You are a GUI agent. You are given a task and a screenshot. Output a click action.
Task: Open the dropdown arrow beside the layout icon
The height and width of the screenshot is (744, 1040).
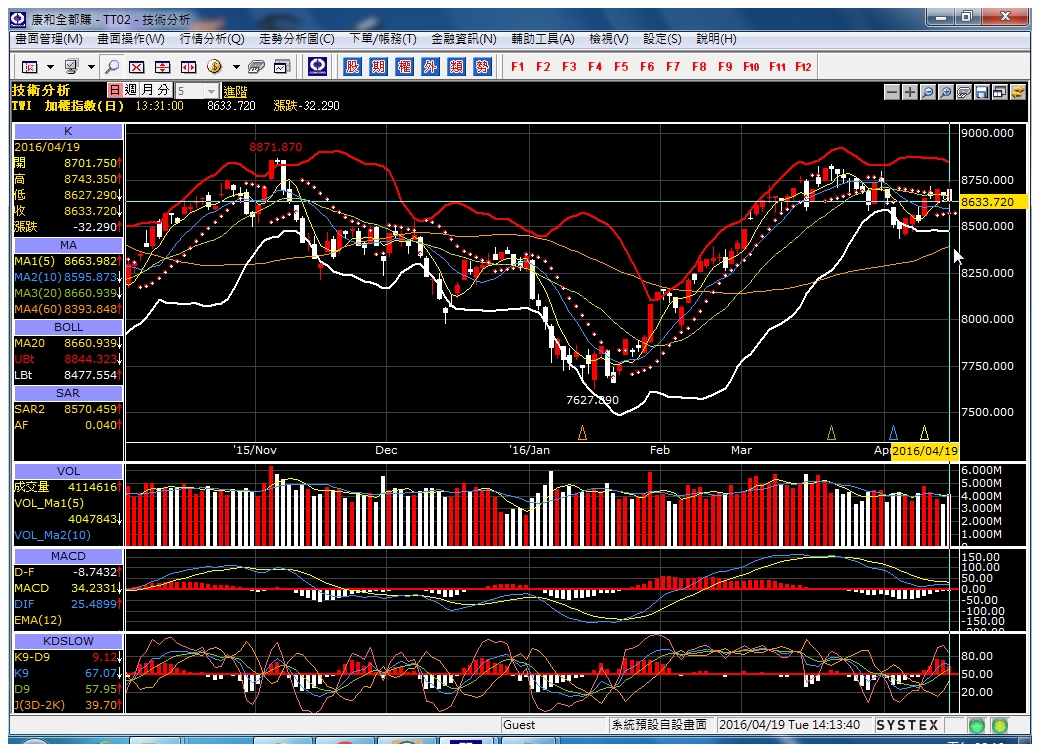coord(50,67)
